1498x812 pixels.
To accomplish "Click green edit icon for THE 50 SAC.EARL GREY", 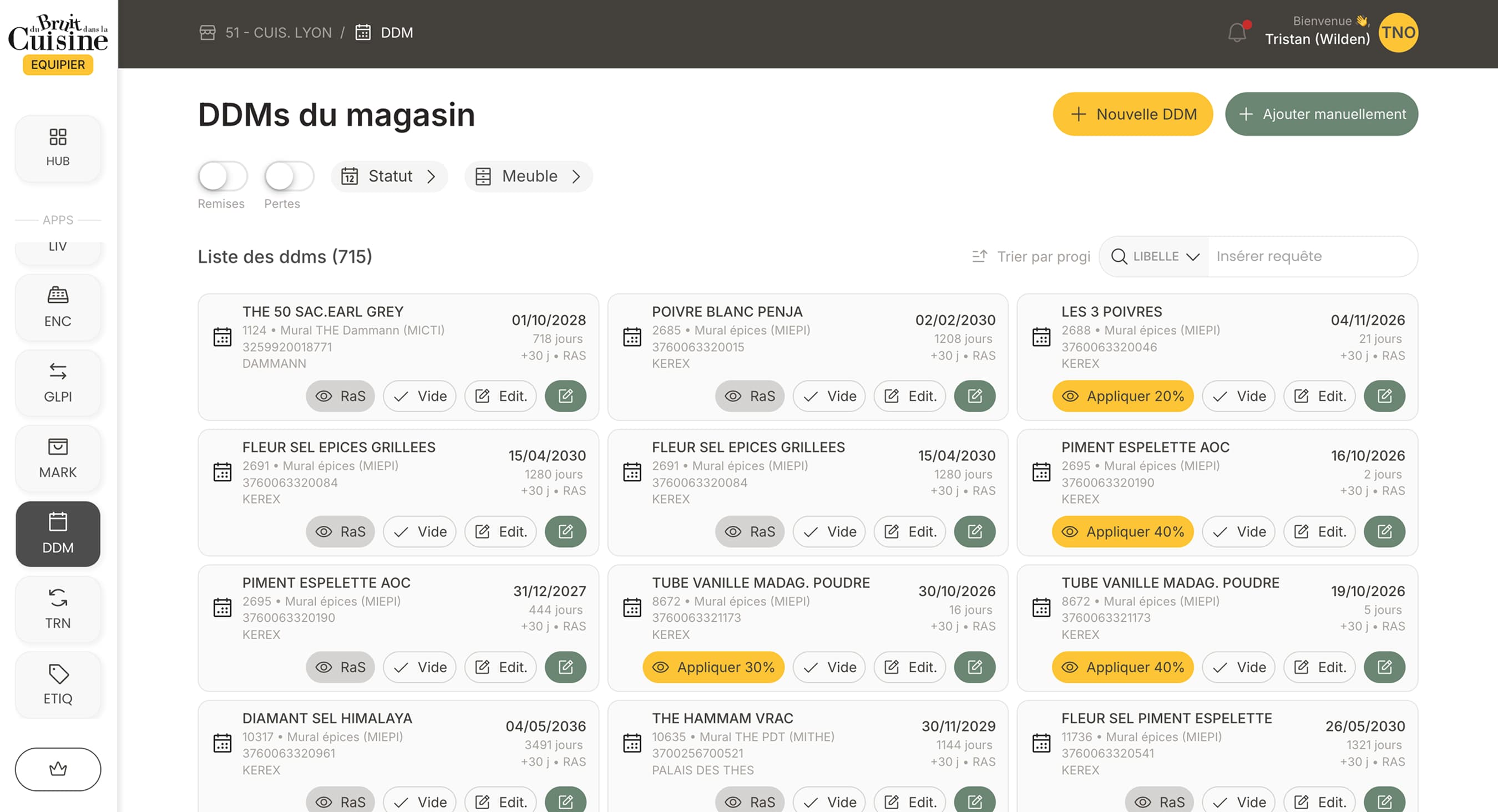I will click(x=565, y=397).
